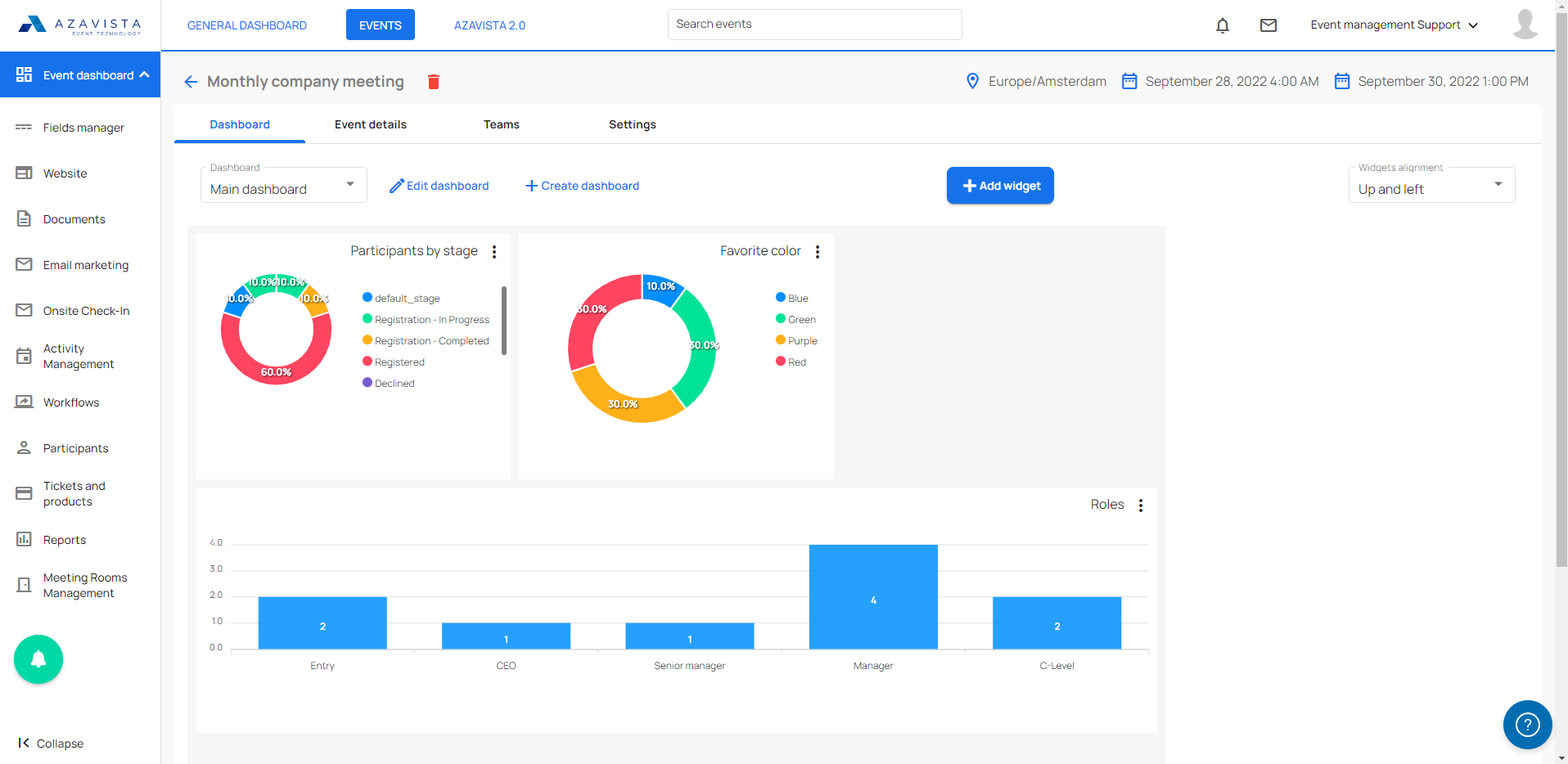Toggle Declined legend entry
Viewport: 1568px width, 764px height.
pos(389,383)
